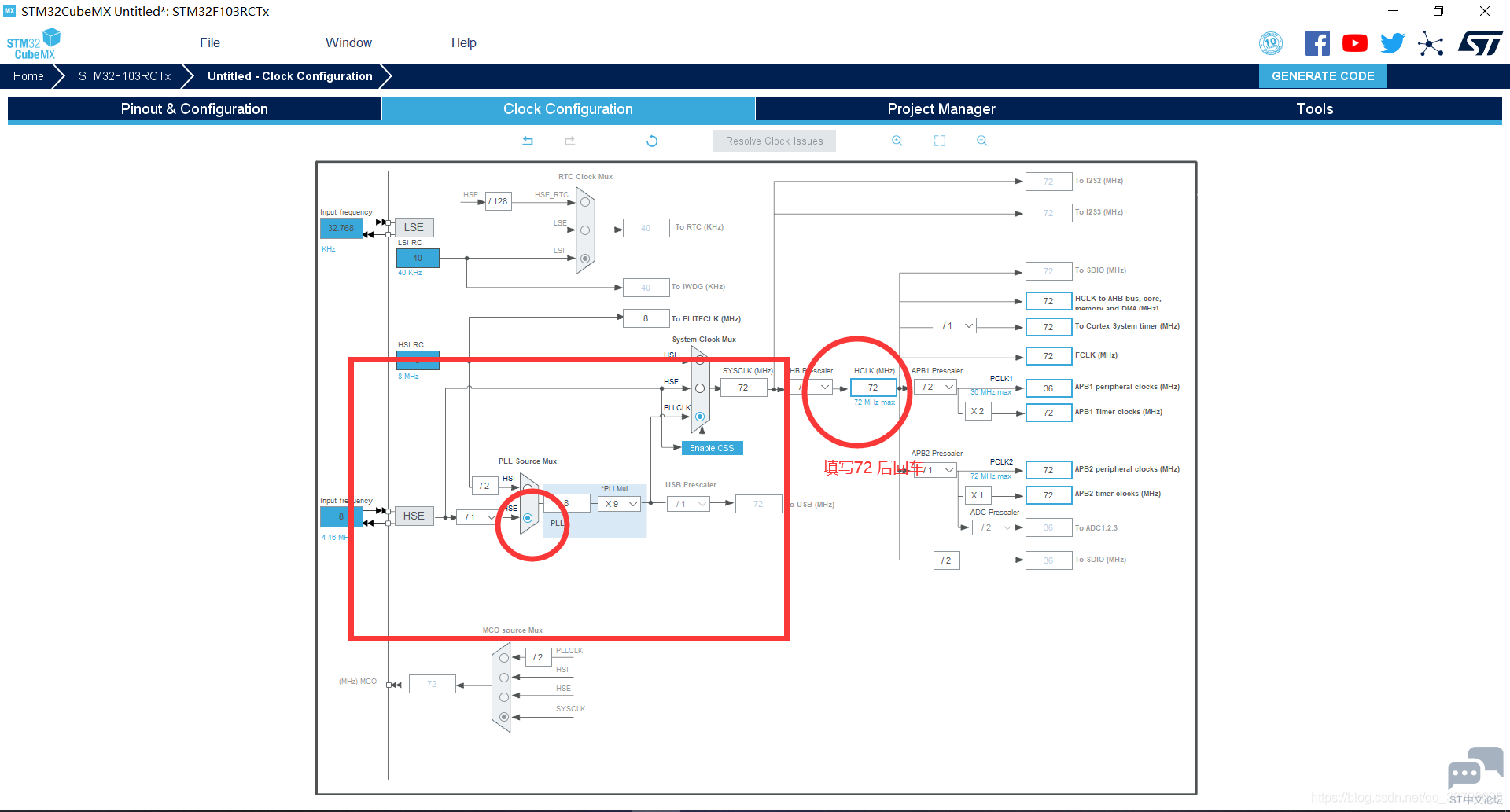Select LSE in the RTC Clock Mux
This screenshot has height=812, width=1510.
[585, 230]
